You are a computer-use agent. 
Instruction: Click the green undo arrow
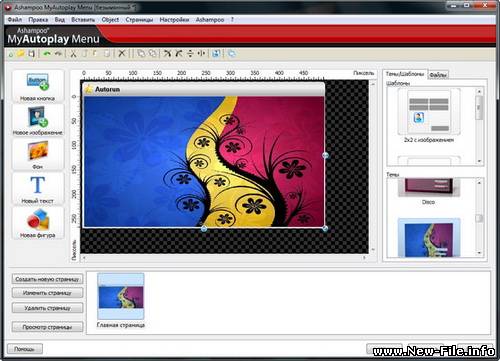coord(47,53)
